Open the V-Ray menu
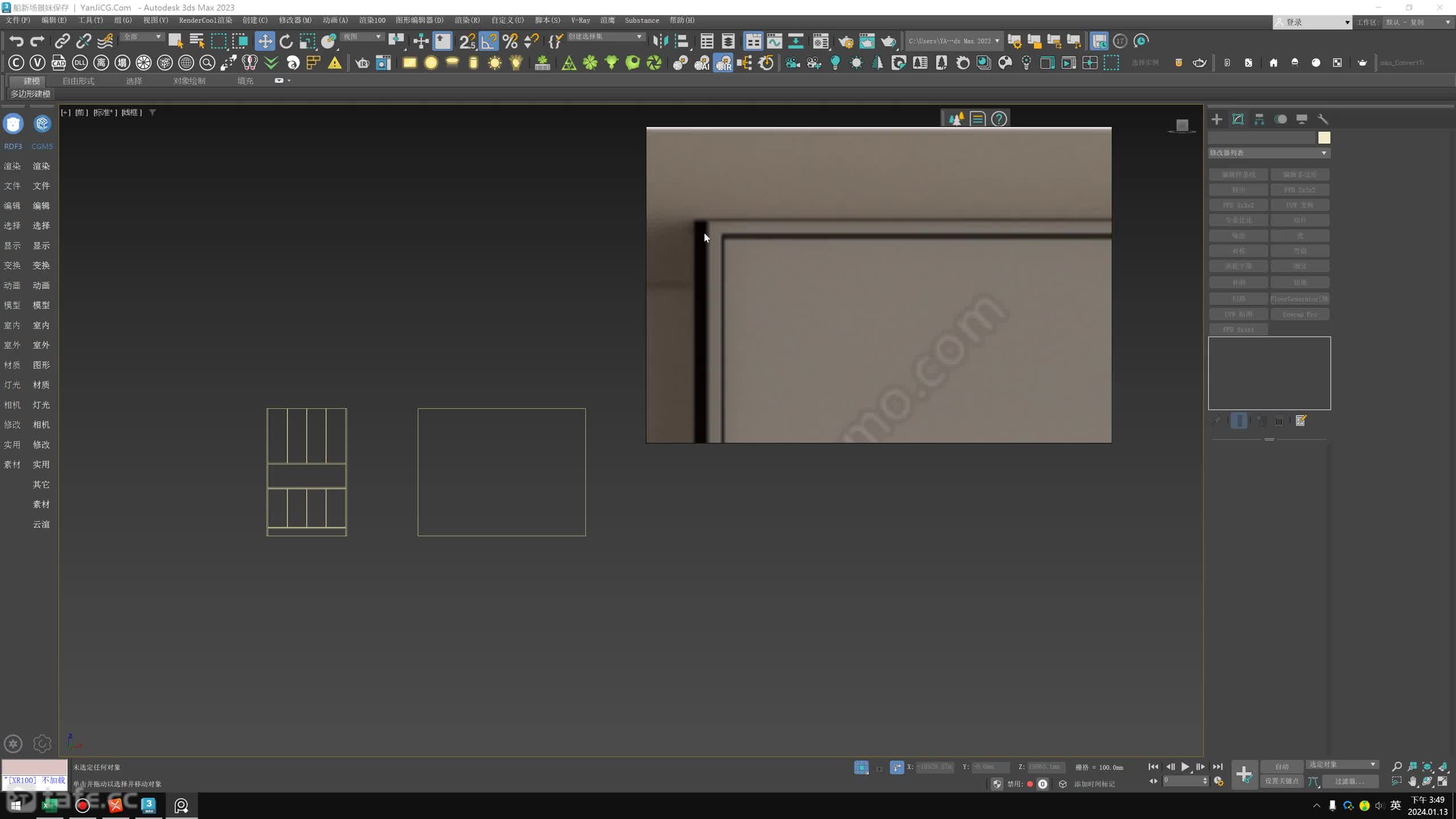Image resolution: width=1456 pixels, height=819 pixels. [580, 20]
